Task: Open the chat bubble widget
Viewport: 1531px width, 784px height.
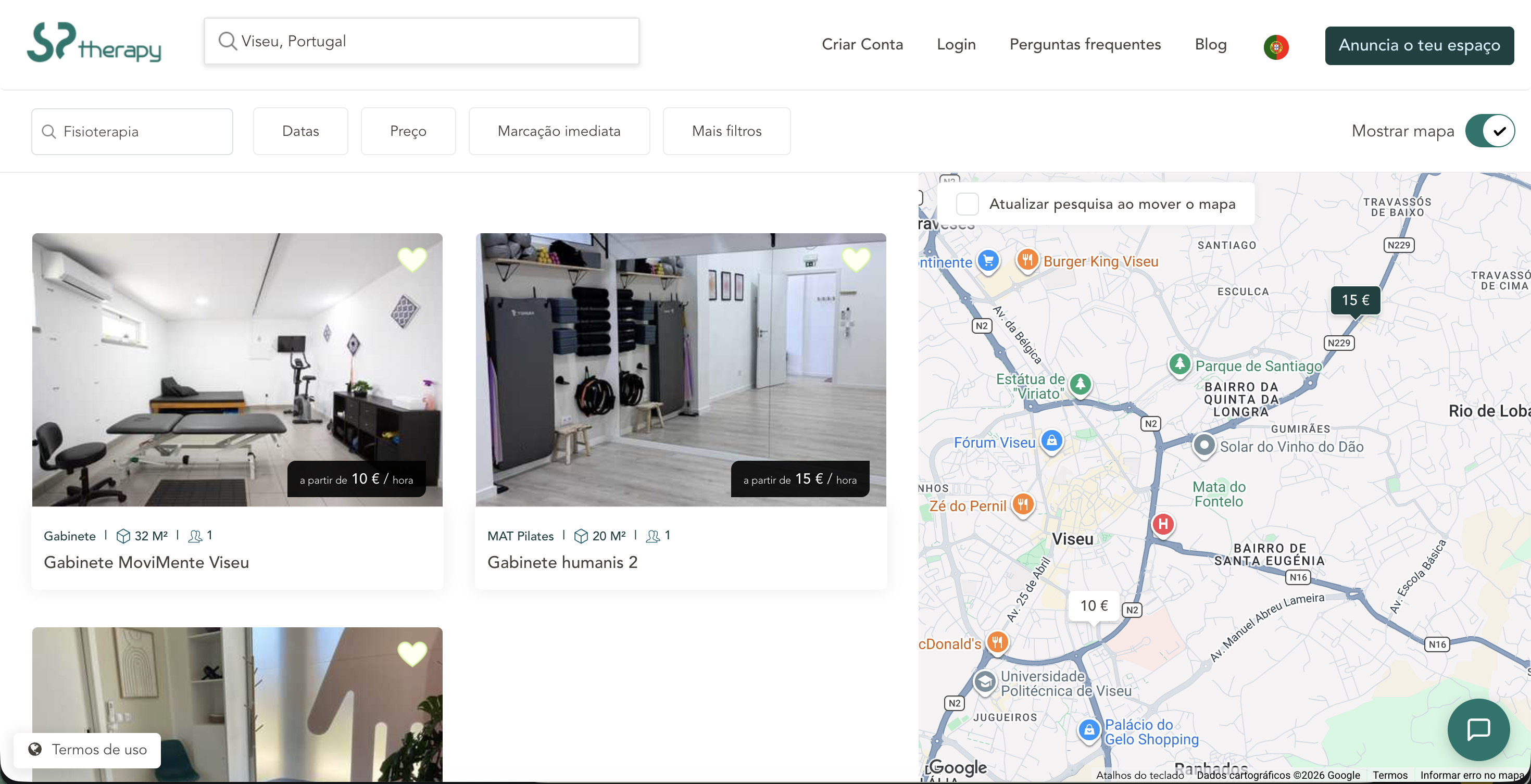Action: (x=1478, y=729)
